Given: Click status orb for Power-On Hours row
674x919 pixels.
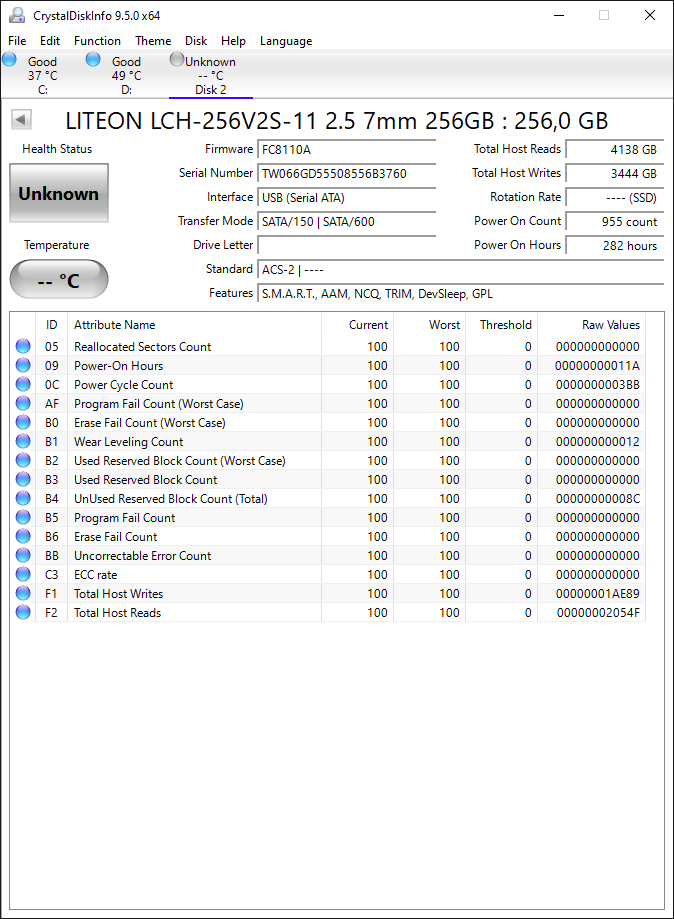Looking at the screenshot, I should click(23, 365).
